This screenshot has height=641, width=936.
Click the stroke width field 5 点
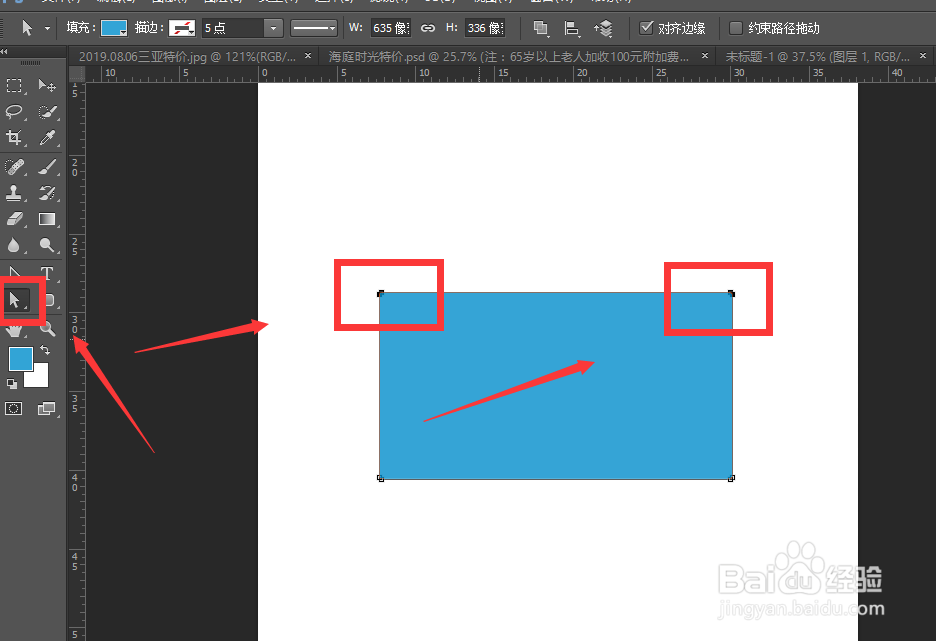tap(233, 28)
